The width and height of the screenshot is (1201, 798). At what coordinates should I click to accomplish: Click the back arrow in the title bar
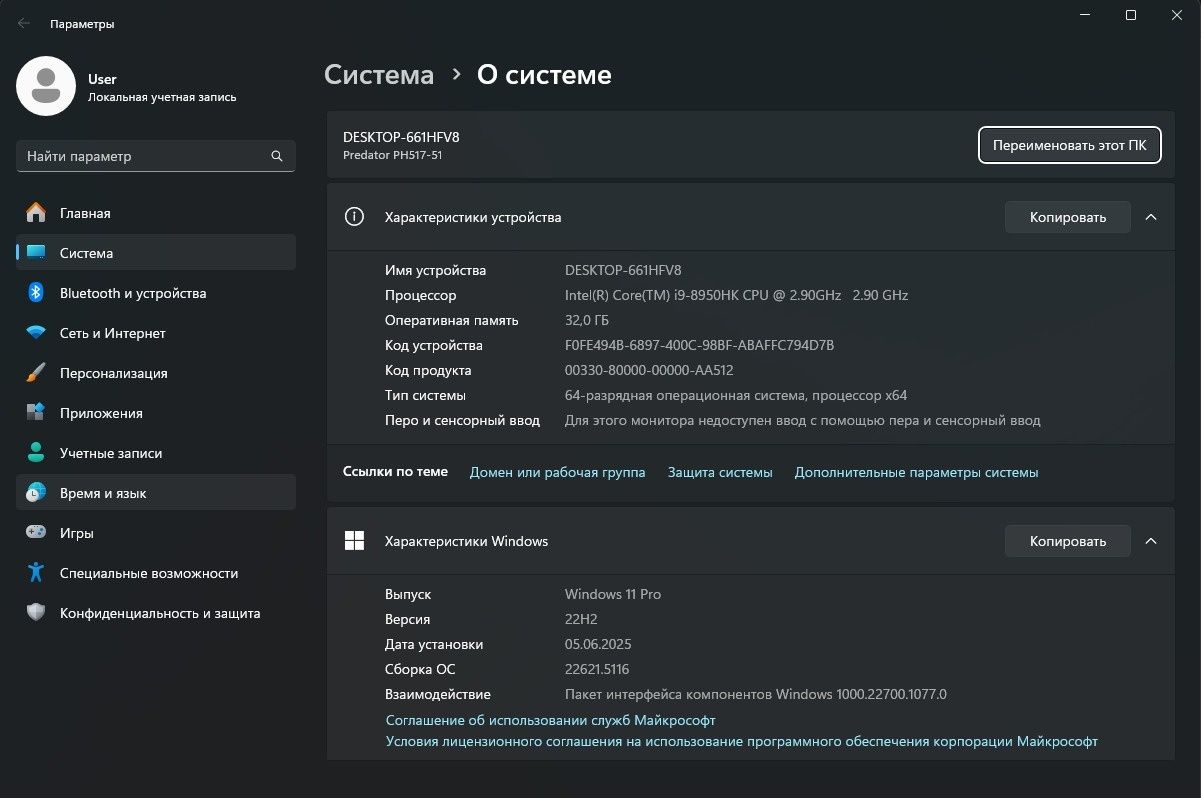click(24, 23)
